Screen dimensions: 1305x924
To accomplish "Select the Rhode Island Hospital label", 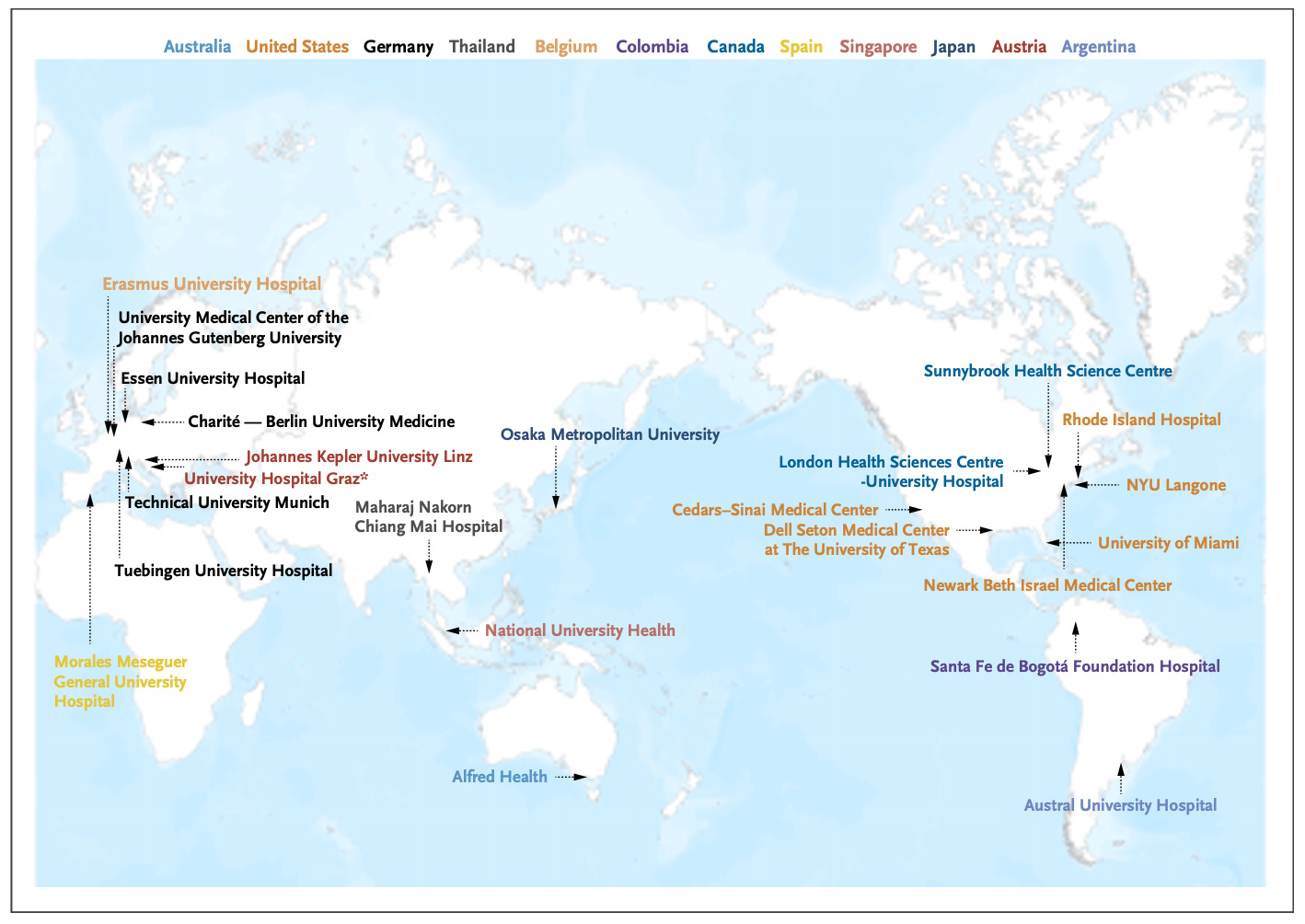I will point(1141,420).
